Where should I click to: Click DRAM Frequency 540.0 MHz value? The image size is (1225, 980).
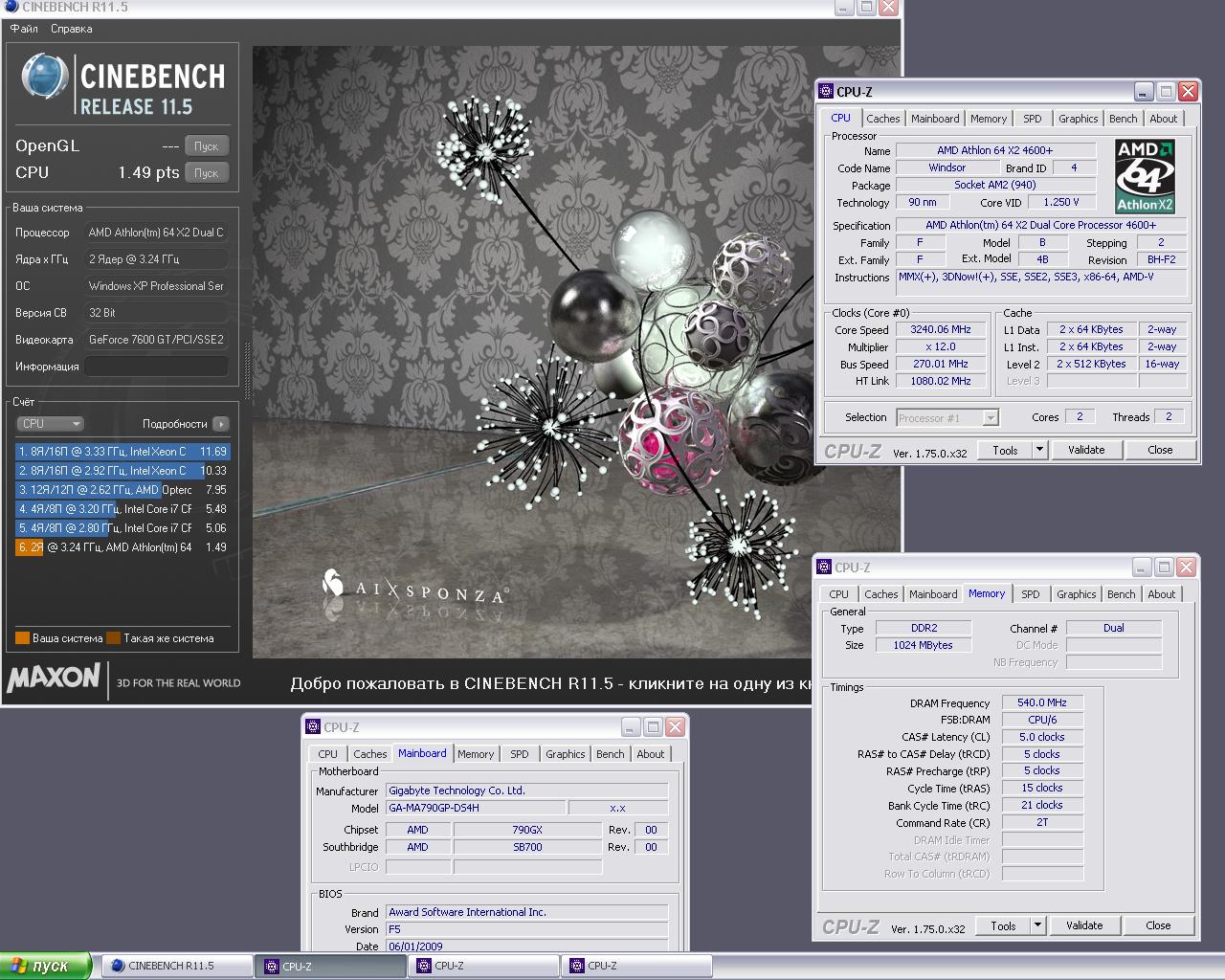1042,702
